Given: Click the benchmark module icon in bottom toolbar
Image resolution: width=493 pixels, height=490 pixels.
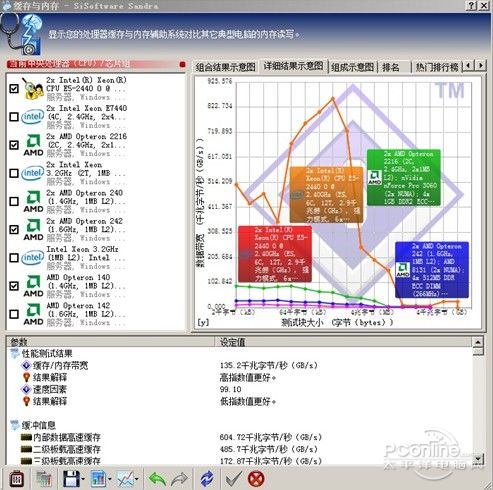Looking at the screenshot, I should pyautogui.click(x=17, y=479).
